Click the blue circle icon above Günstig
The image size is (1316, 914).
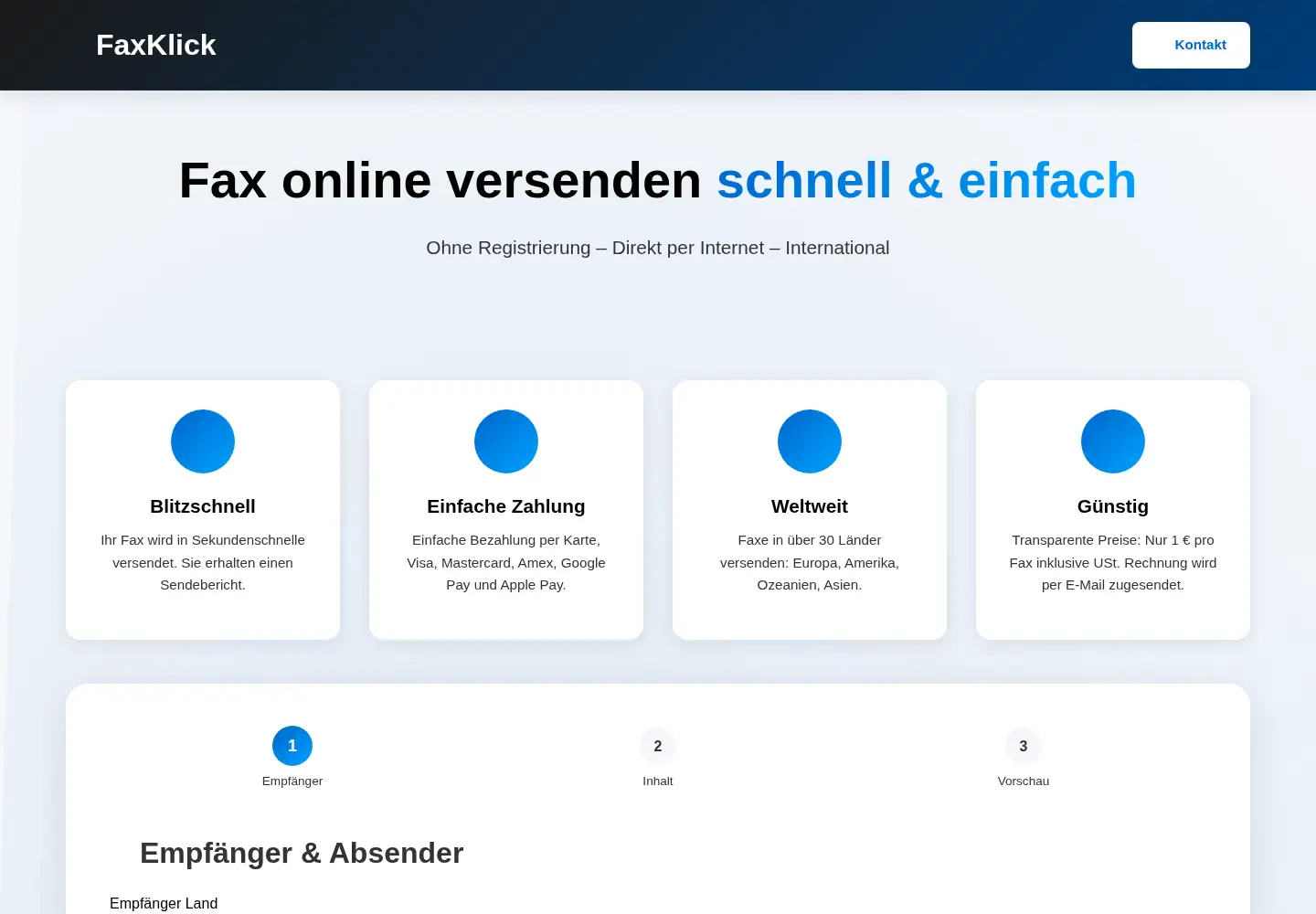tap(1113, 441)
